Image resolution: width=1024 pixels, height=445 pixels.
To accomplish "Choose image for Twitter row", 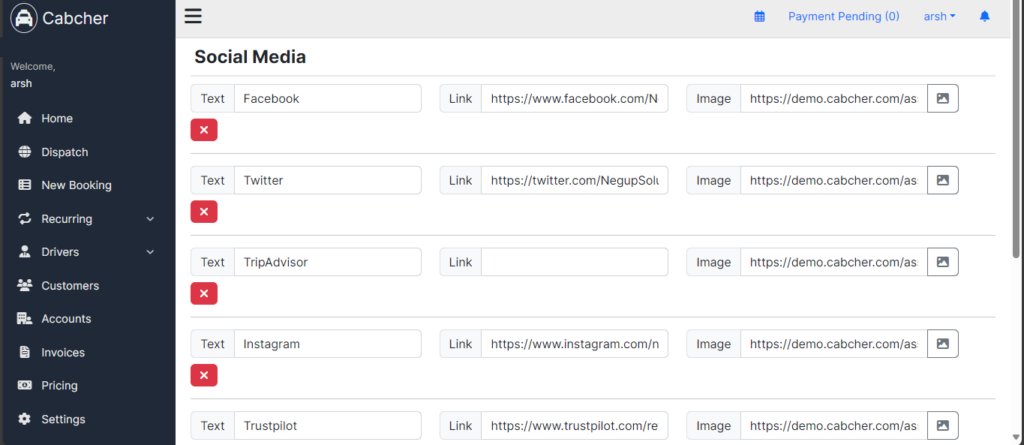I will coord(942,180).
